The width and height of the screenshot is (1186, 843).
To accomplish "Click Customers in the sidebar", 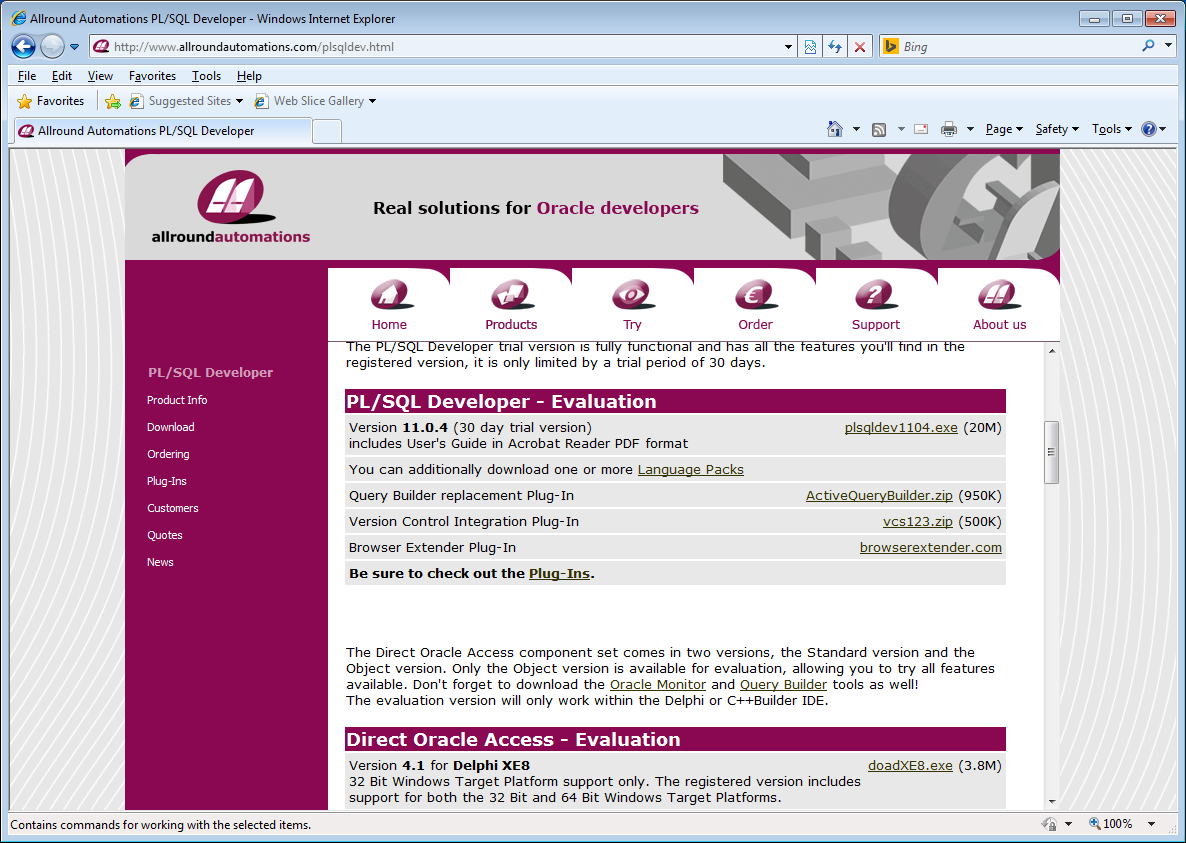I will [x=172, y=508].
